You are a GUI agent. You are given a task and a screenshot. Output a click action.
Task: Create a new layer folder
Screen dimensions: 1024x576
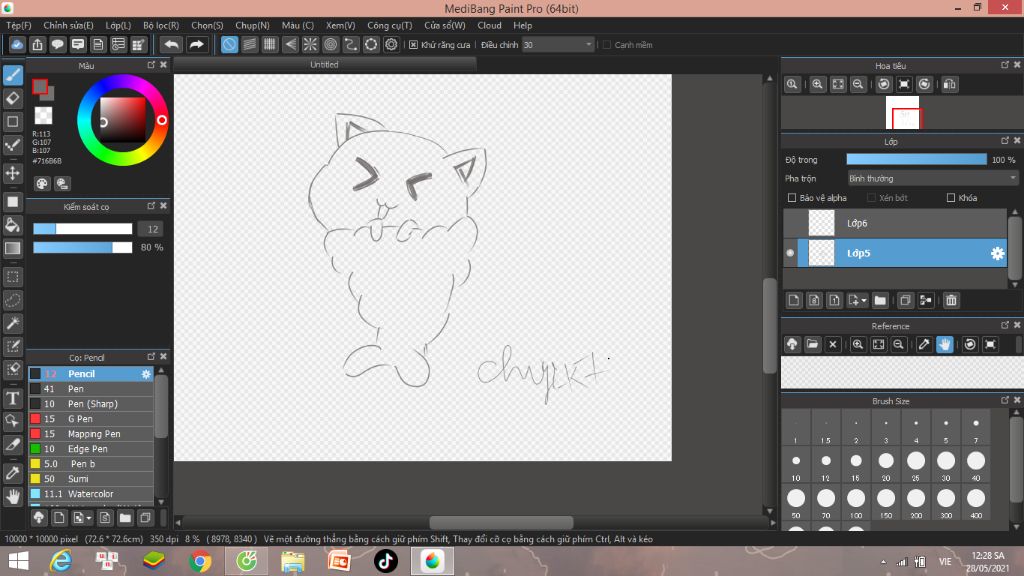(880, 300)
